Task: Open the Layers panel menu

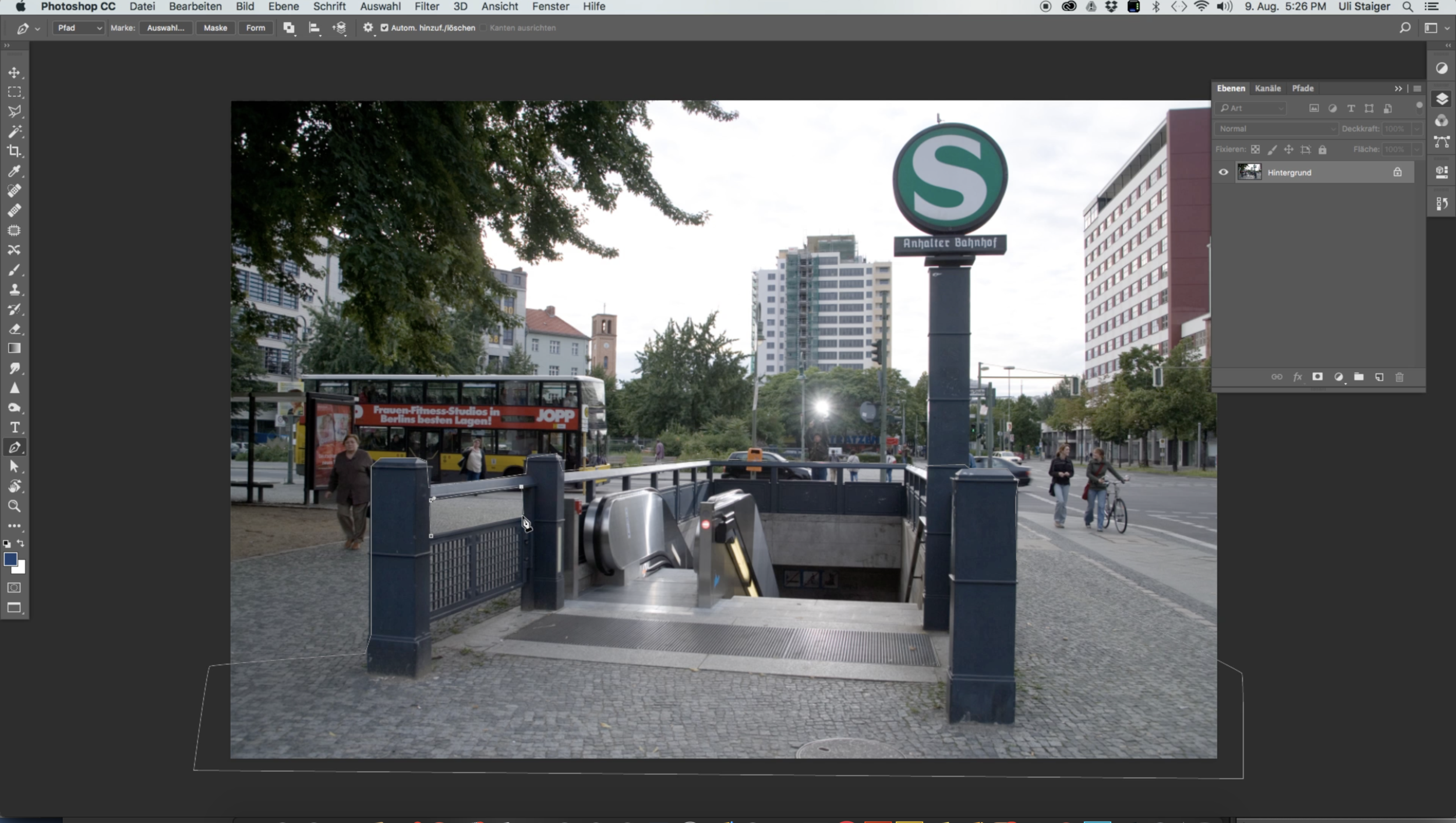Action: pyautogui.click(x=1417, y=89)
